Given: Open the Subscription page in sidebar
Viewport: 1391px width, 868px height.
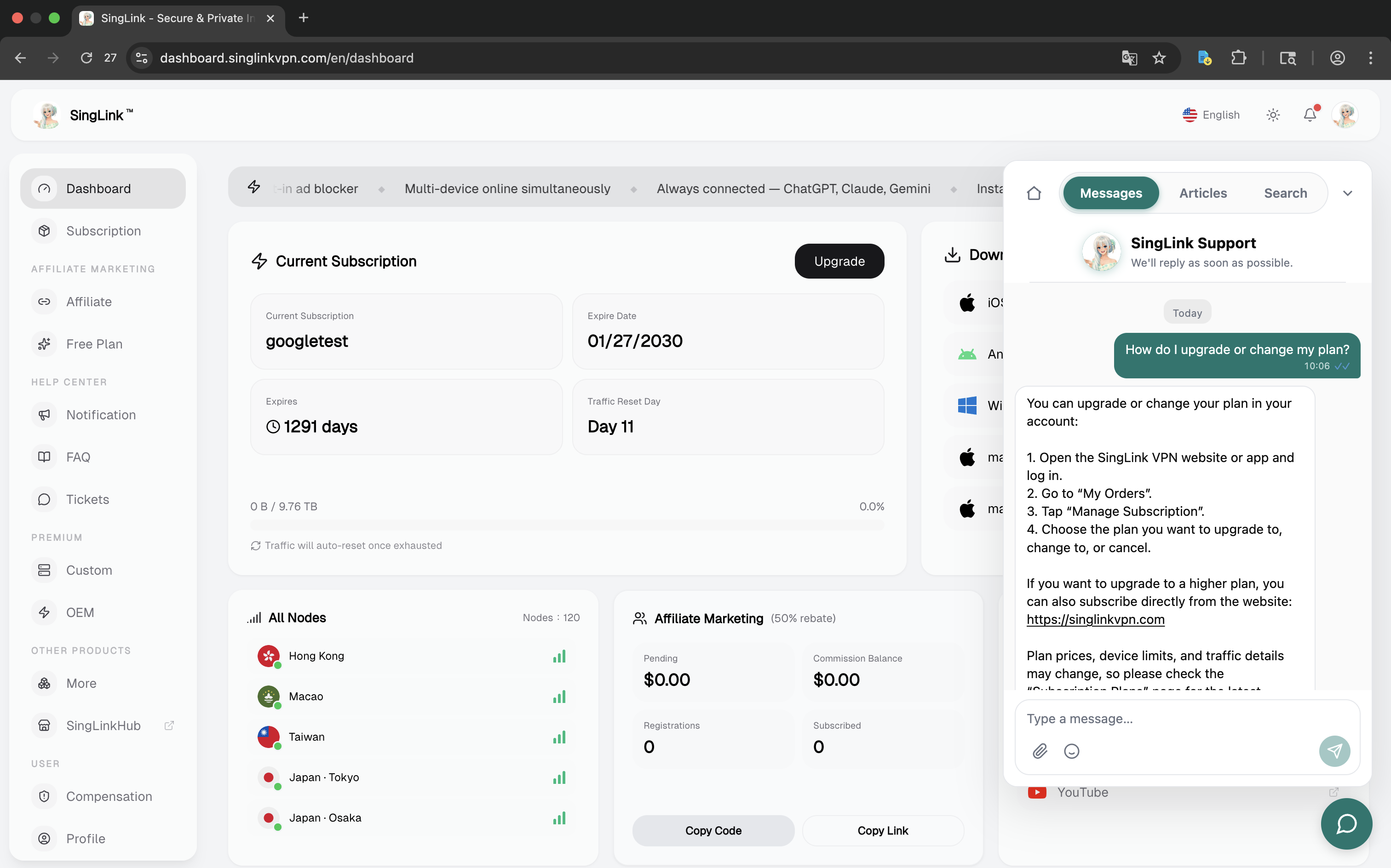Looking at the screenshot, I should [x=103, y=231].
